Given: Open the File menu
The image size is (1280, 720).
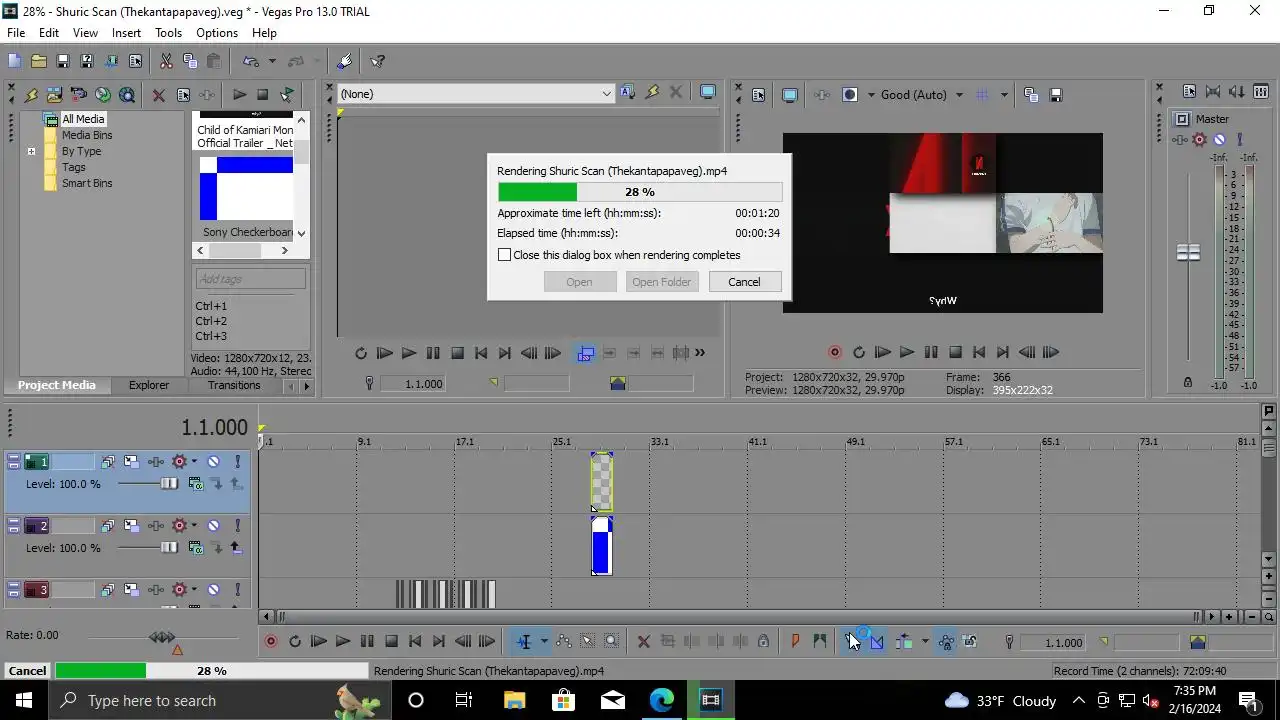Looking at the screenshot, I should 16,33.
